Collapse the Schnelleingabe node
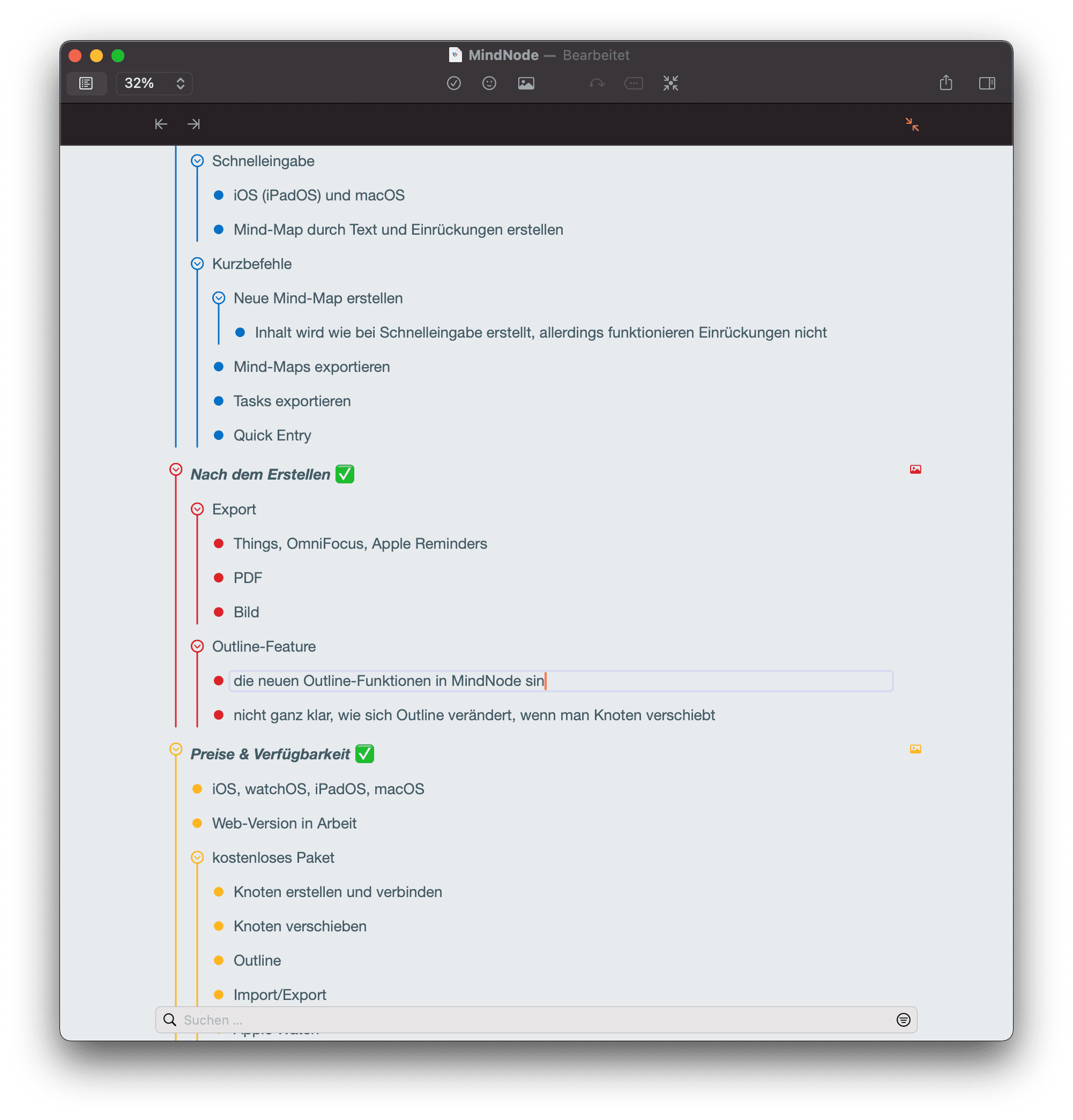 tap(197, 161)
